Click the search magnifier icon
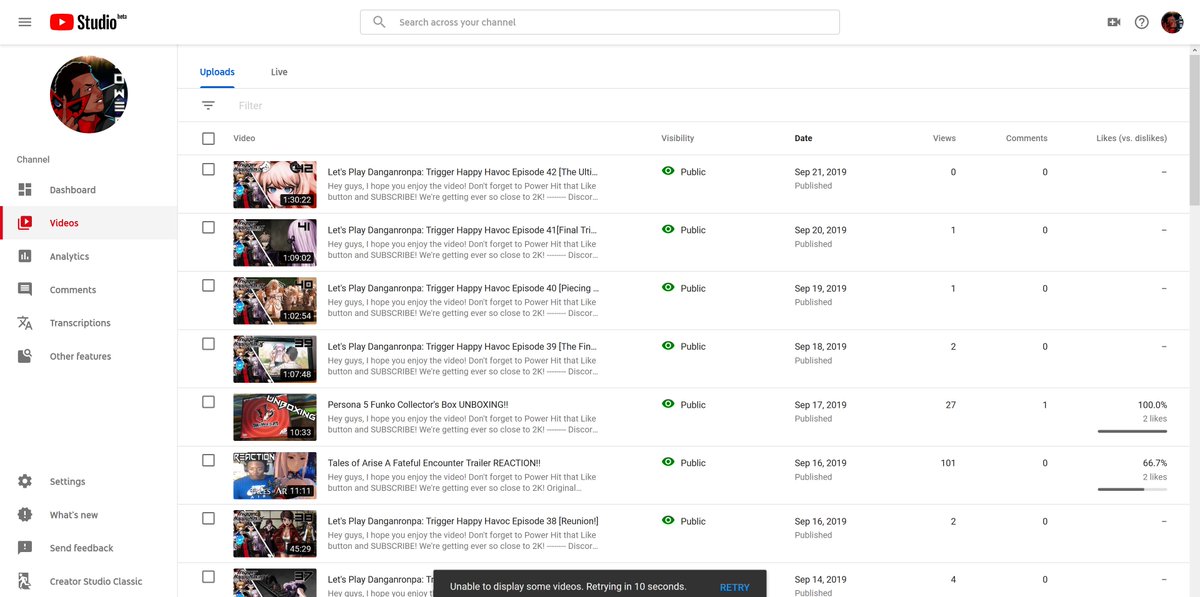Screen dimensions: 1200x597 [379, 22]
